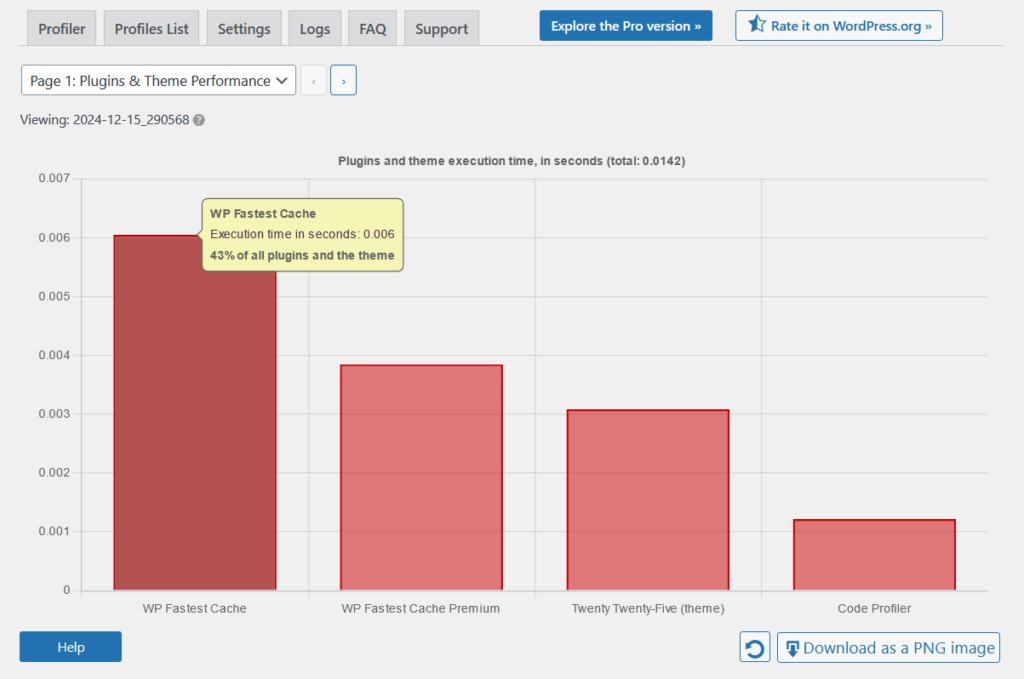The width and height of the screenshot is (1024, 679).
Task: Click the help question mark beside profile name
Action: coord(199,120)
